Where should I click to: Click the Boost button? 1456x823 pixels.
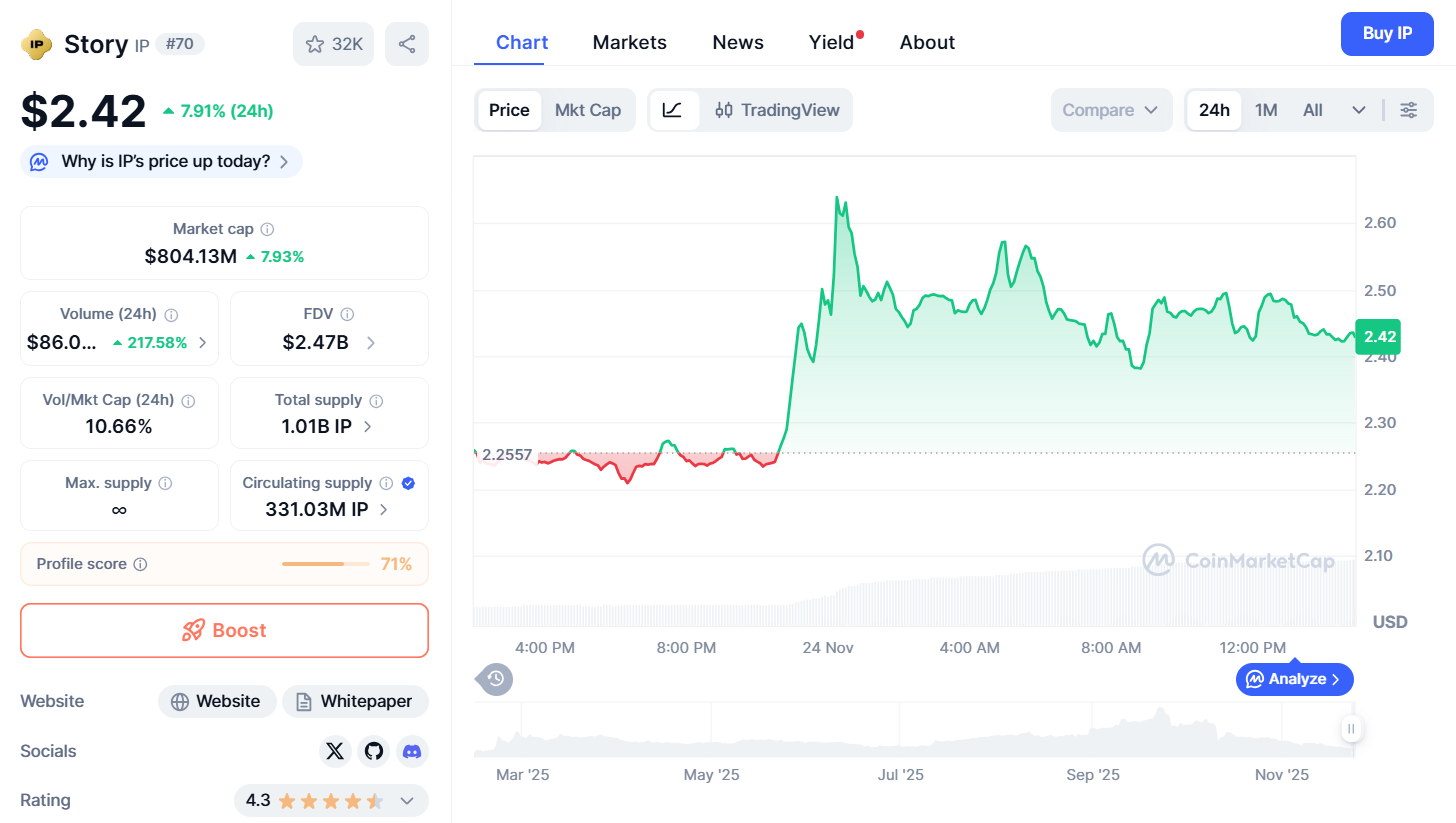[x=224, y=630]
